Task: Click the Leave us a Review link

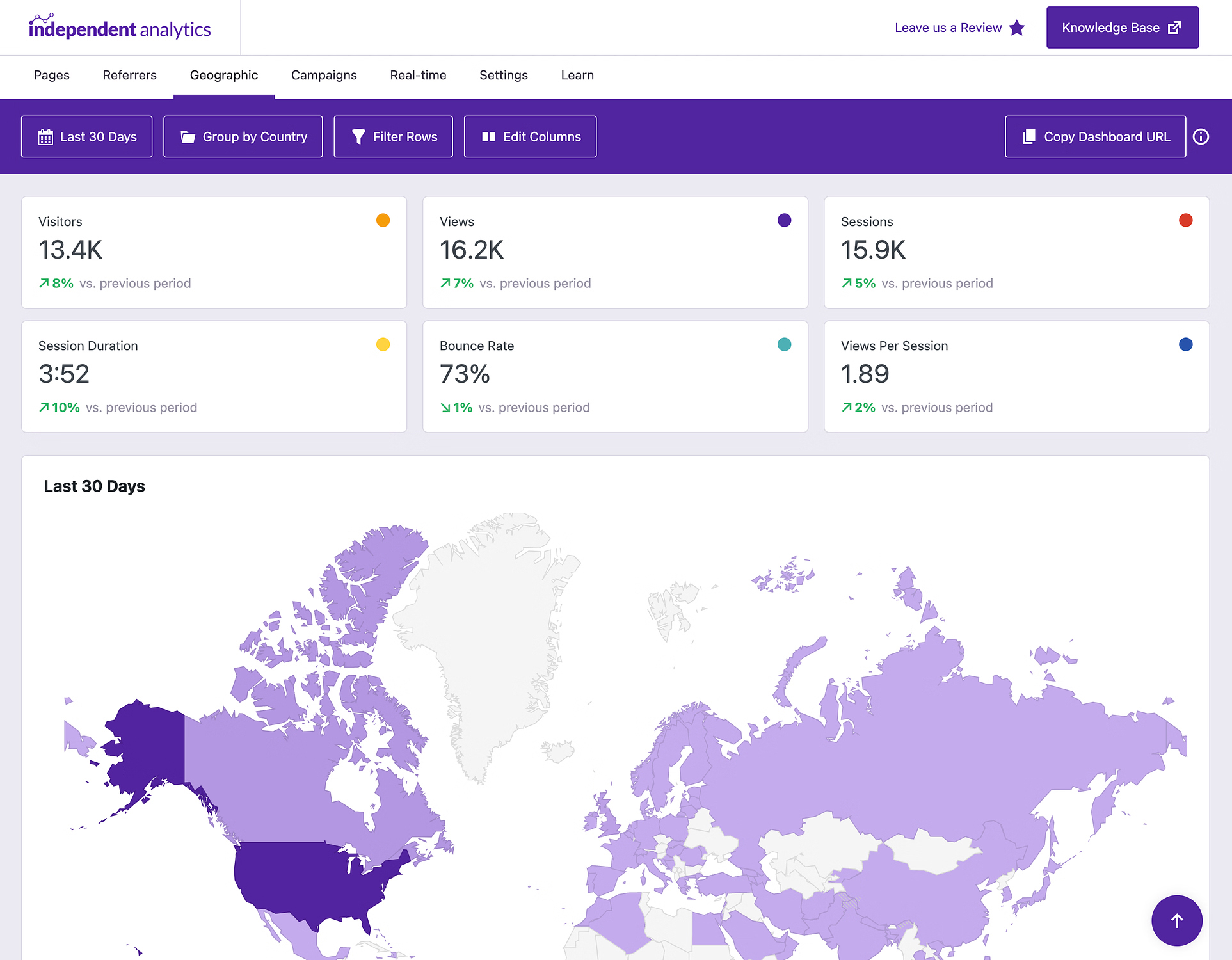Action: point(960,28)
